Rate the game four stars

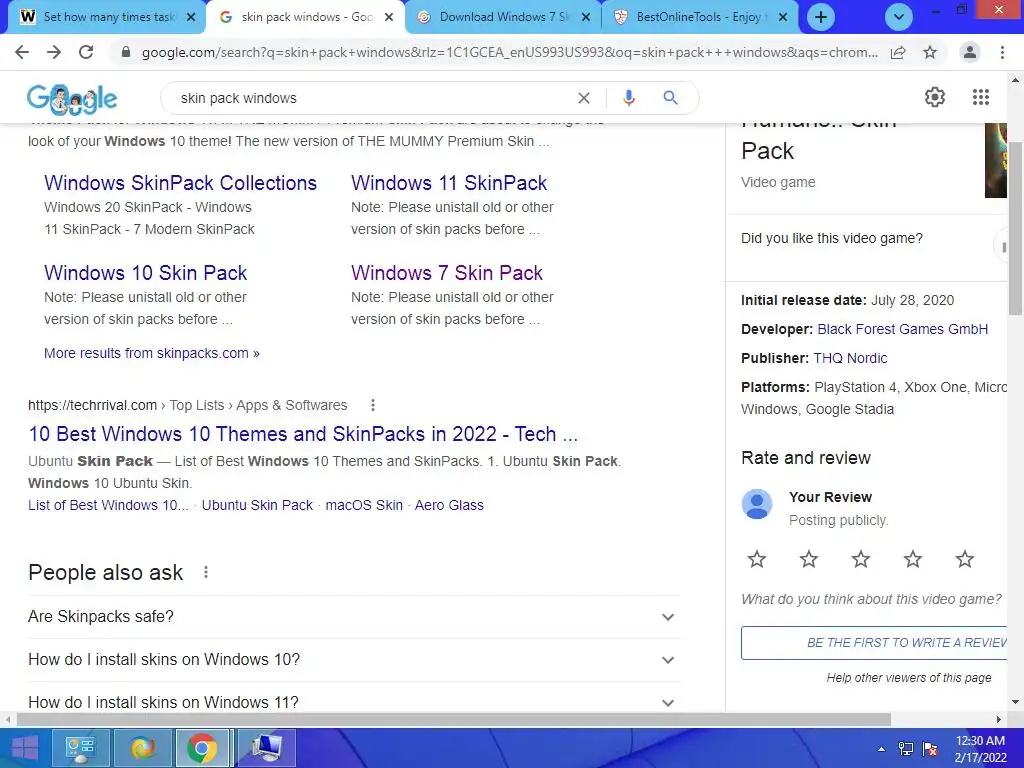(912, 559)
